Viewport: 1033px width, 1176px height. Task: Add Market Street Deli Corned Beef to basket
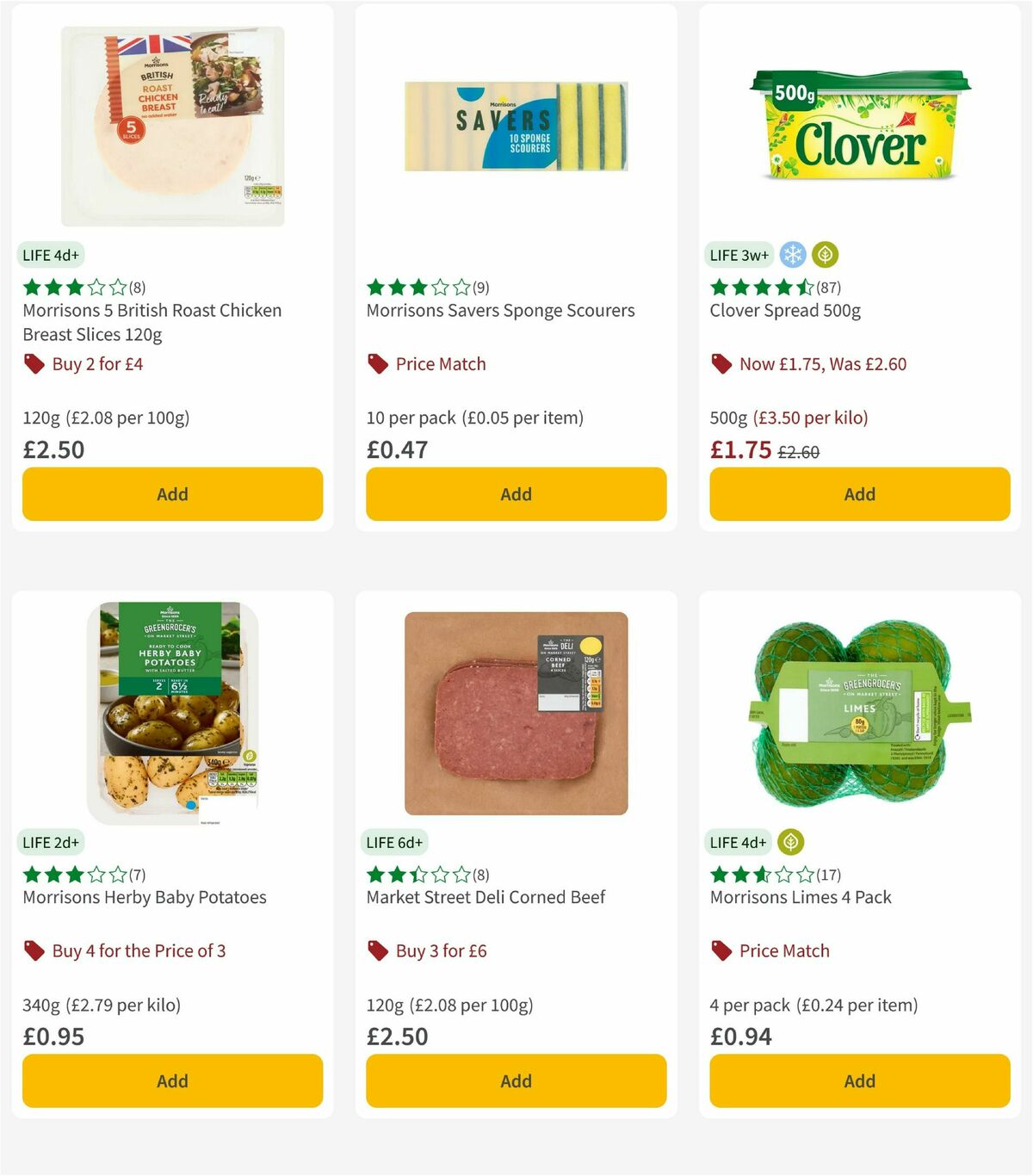pos(515,1080)
